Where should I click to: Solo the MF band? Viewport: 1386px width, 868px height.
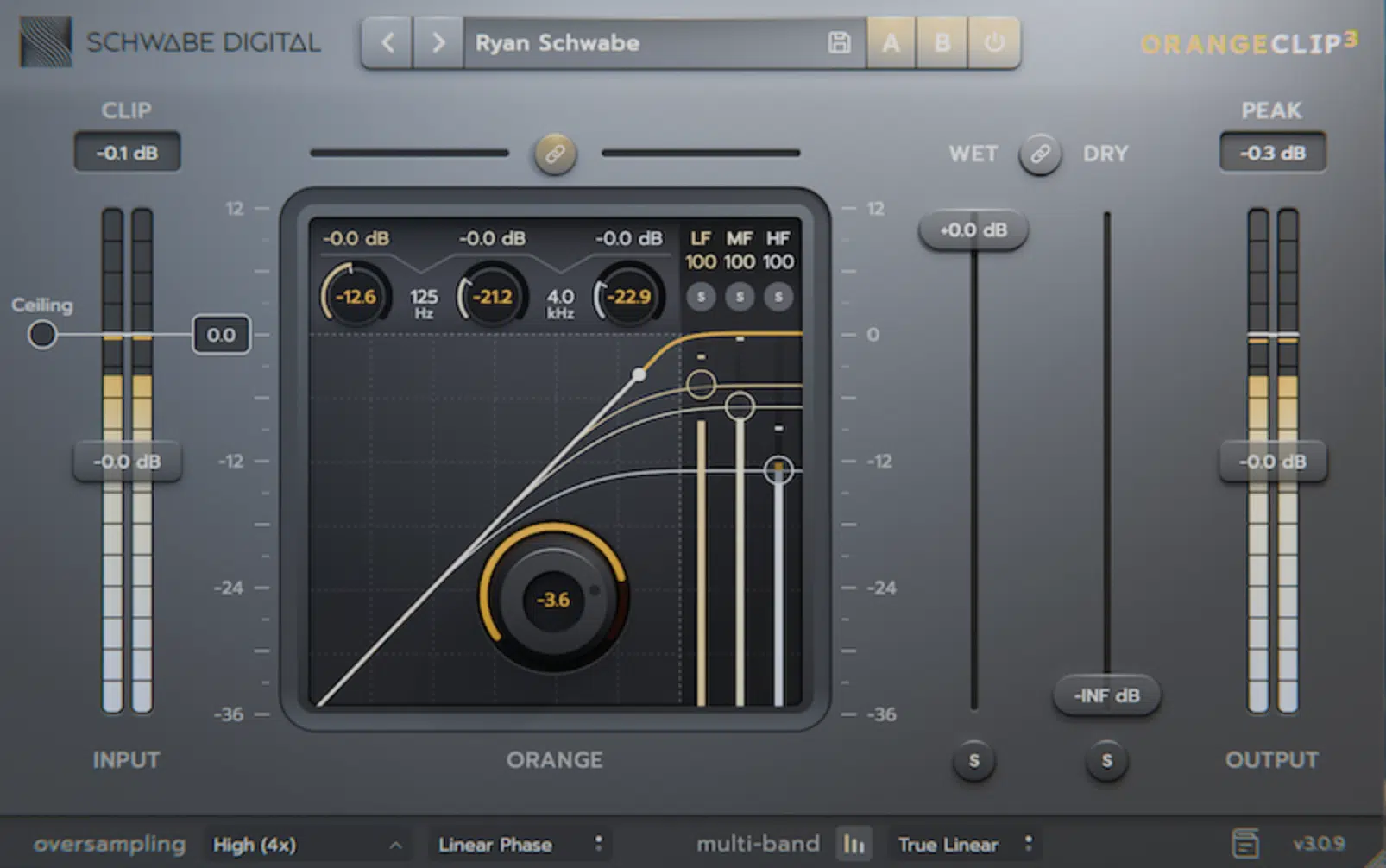[x=740, y=297]
